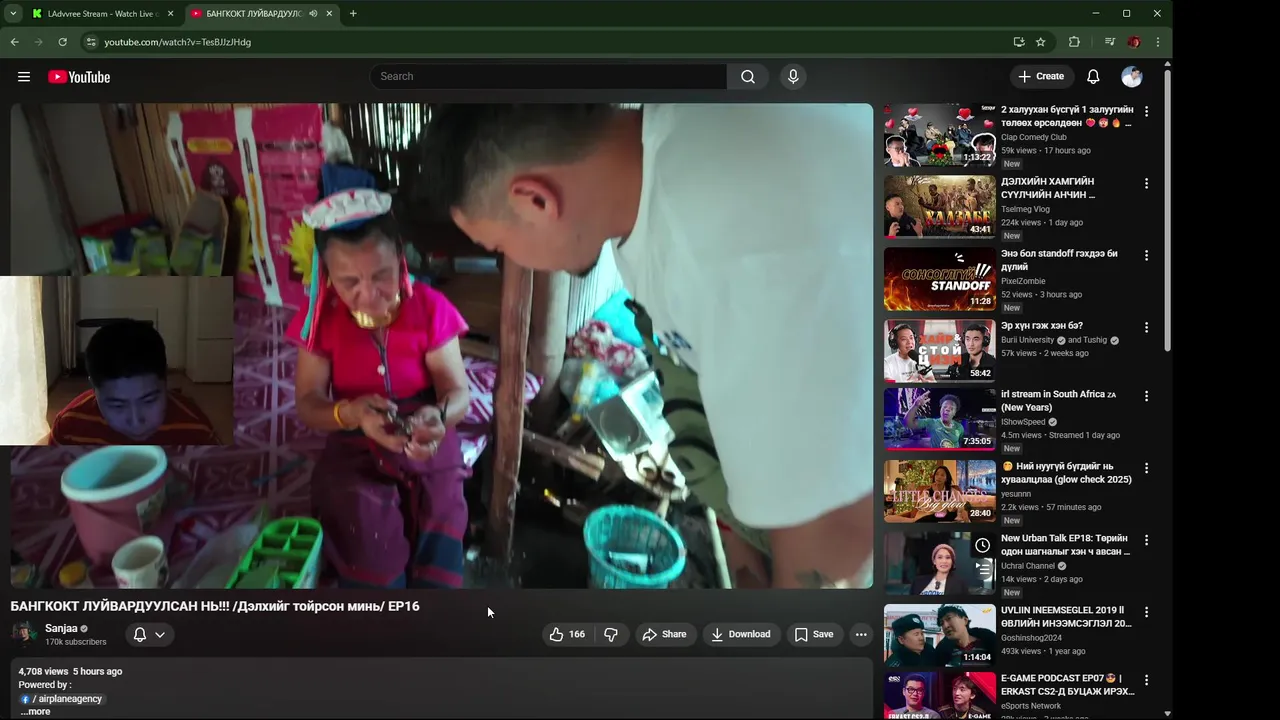Expand description with ...more

click(35, 712)
